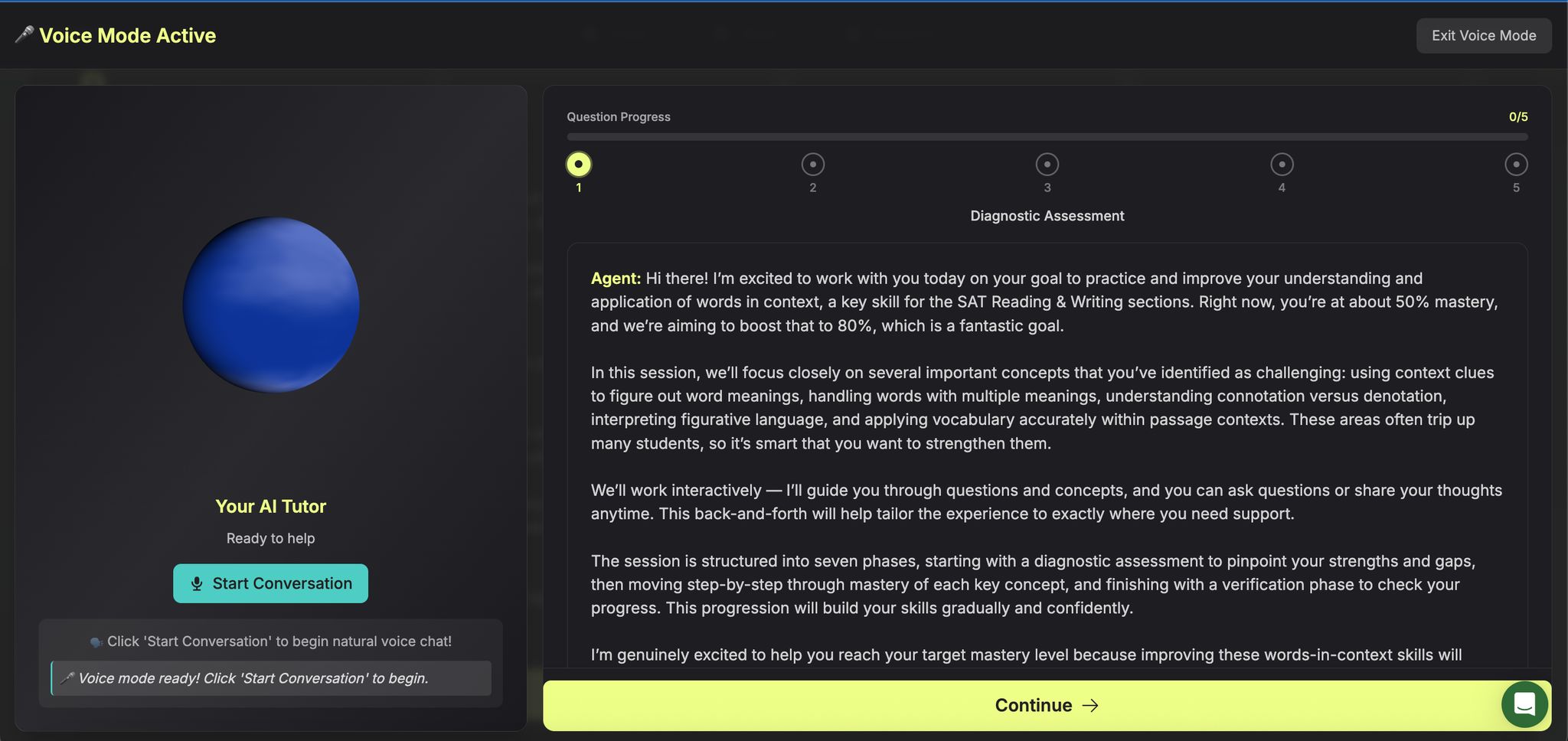This screenshot has height=741, width=1568.
Task: Select the final step 5 circle
Action: pos(1516,165)
